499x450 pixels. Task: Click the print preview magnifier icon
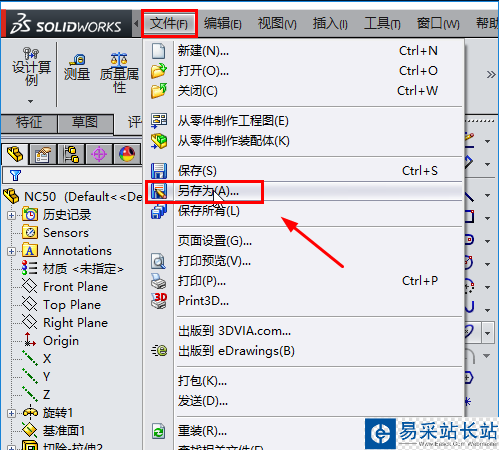[x=159, y=261]
